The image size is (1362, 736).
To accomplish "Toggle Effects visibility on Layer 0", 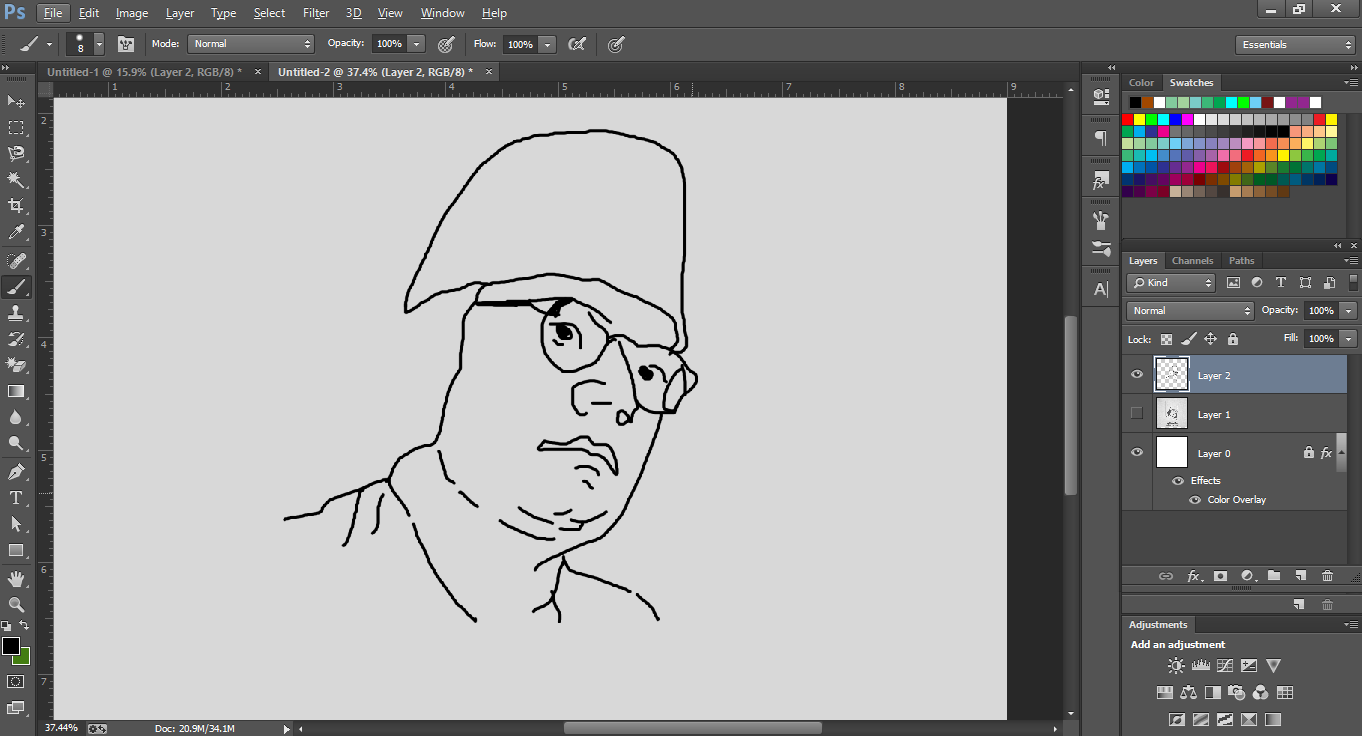I will (x=1178, y=481).
